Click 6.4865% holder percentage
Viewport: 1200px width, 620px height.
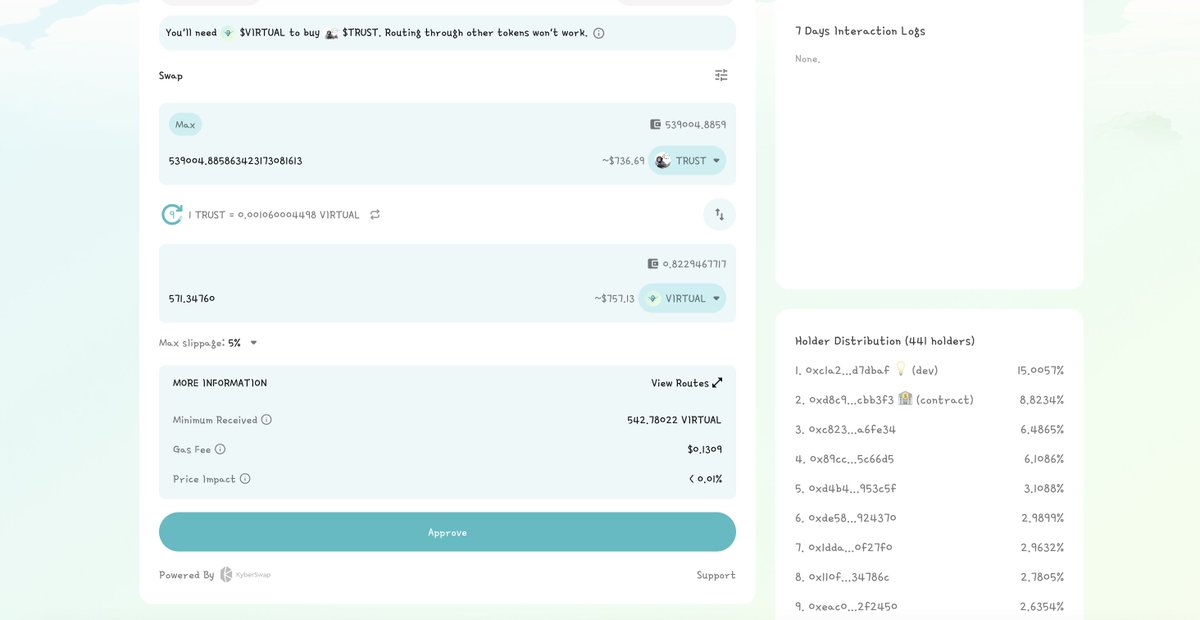click(1042, 429)
